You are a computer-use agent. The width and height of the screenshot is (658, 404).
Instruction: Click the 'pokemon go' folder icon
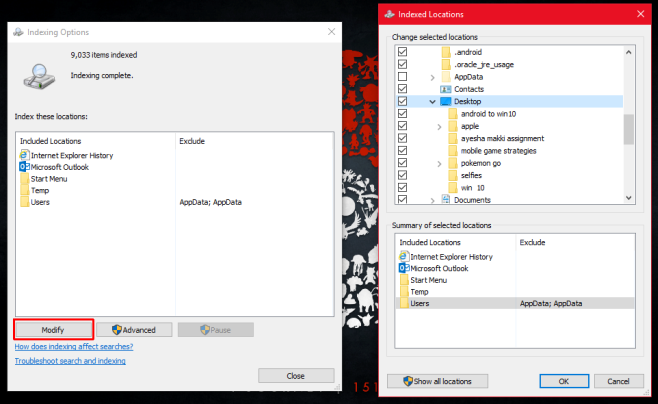(452, 163)
